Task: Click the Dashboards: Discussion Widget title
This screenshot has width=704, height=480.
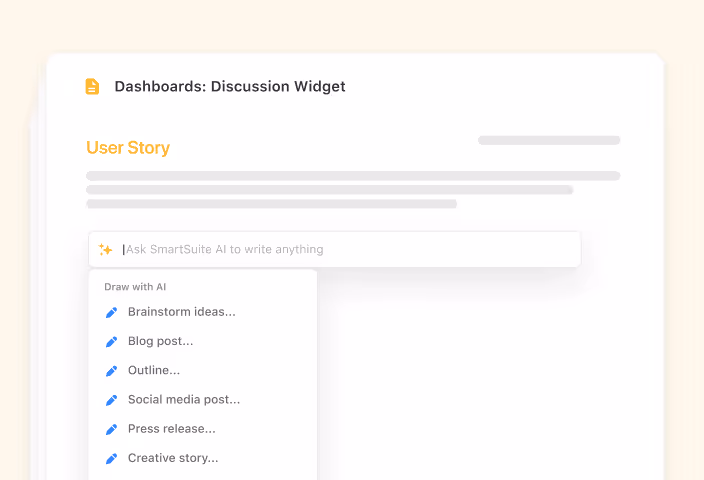Action: tap(230, 86)
